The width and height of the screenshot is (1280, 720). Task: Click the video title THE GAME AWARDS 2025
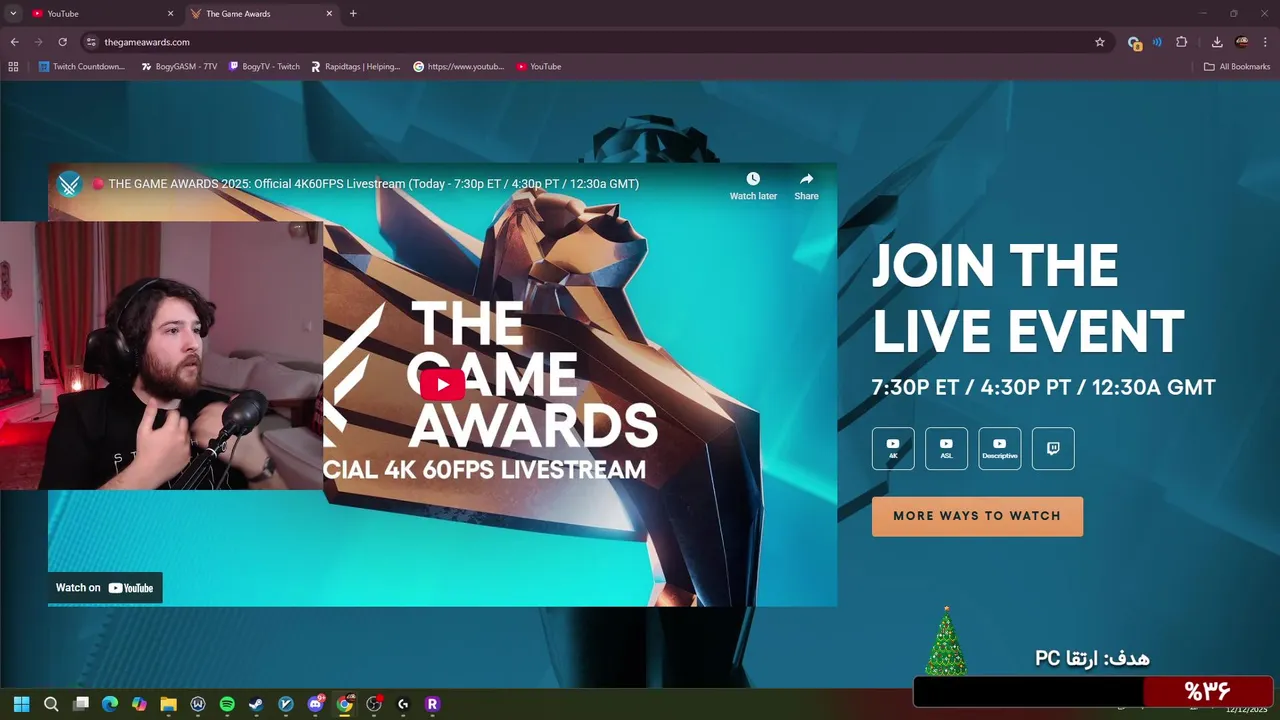pyautogui.click(x=374, y=184)
